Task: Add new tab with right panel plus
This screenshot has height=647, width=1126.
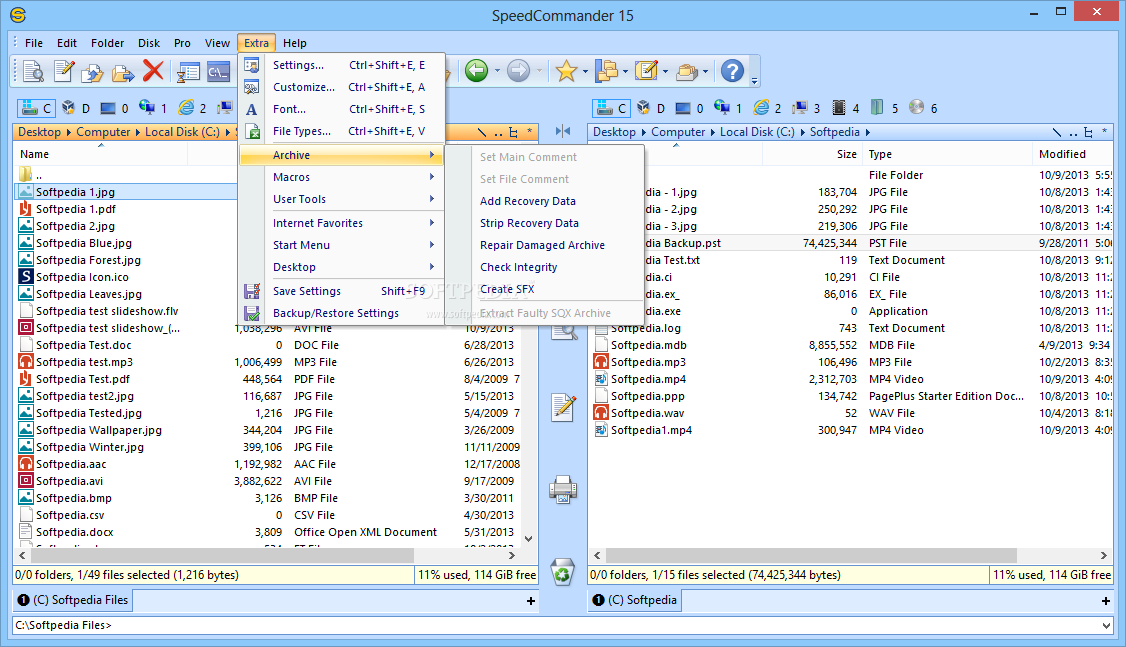Action: point(1106,601)
